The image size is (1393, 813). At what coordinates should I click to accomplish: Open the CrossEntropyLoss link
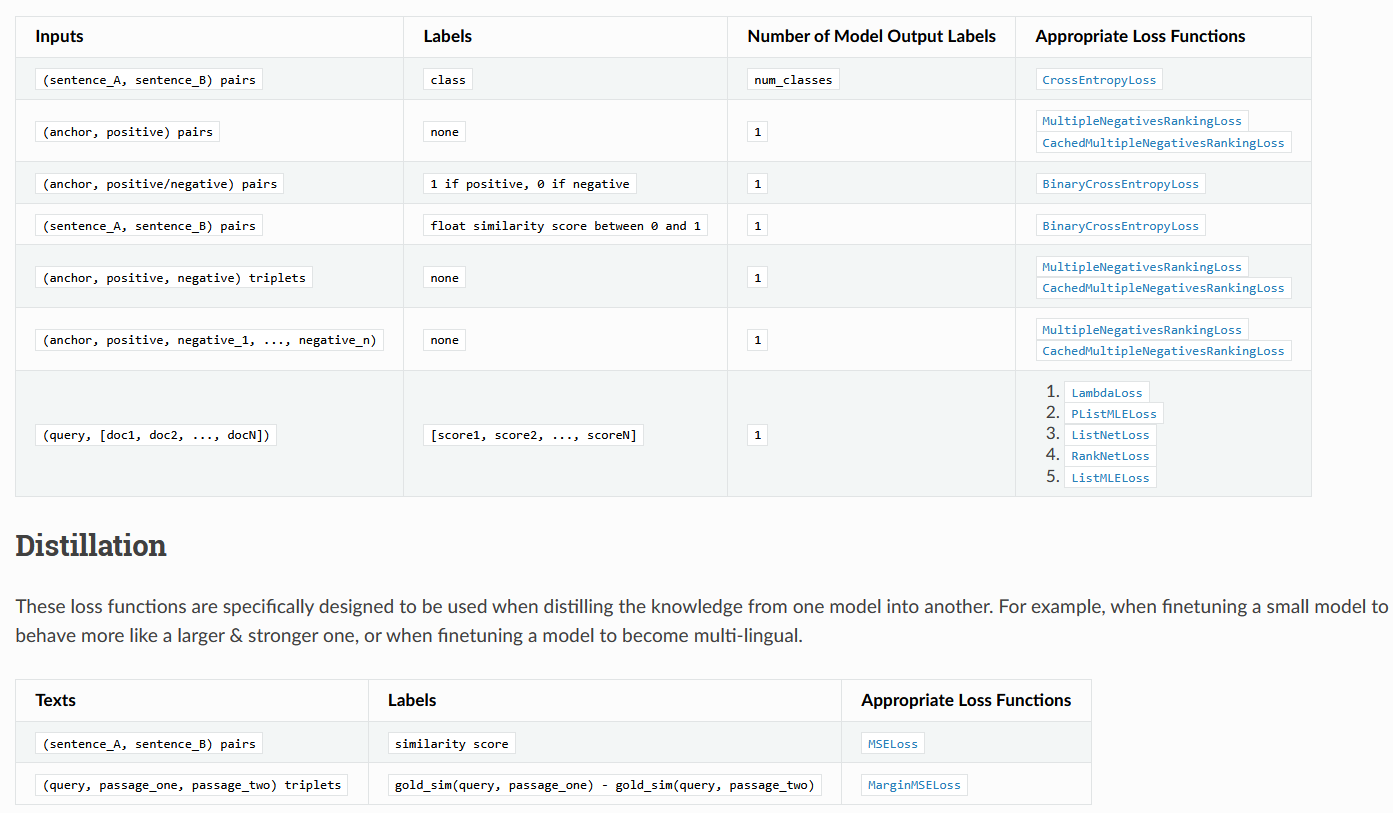(1098, 80)
